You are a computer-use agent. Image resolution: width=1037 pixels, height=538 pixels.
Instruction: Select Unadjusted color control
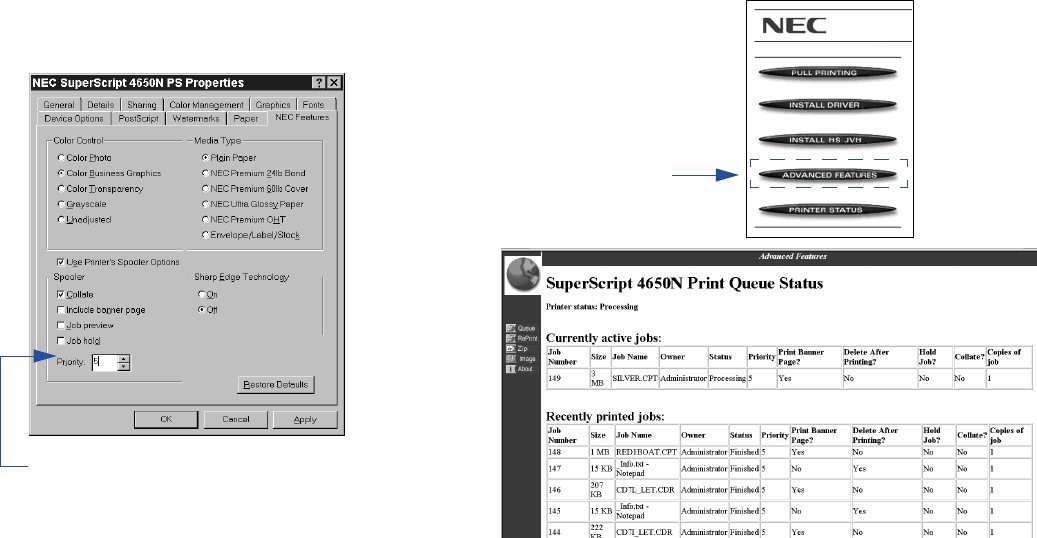pos(61,220)
